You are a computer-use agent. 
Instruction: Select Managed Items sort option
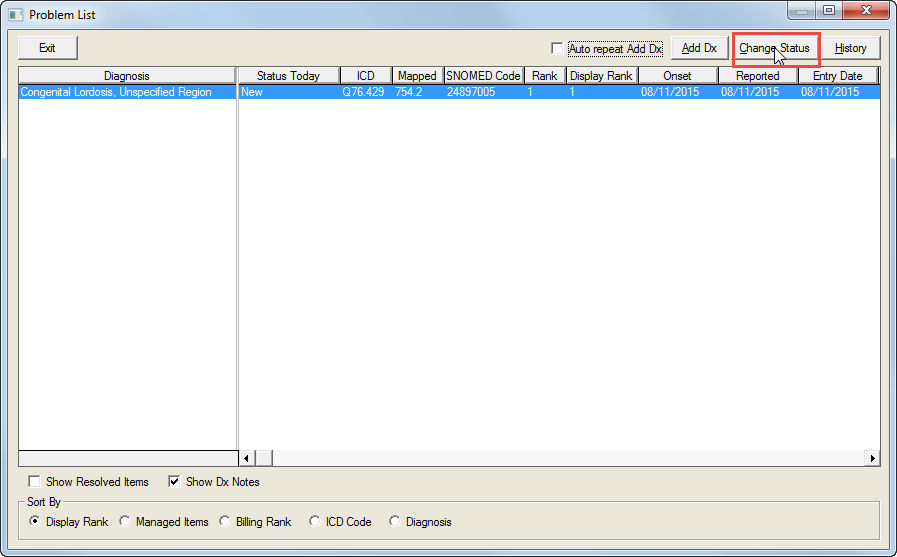(x=125, y=522)
